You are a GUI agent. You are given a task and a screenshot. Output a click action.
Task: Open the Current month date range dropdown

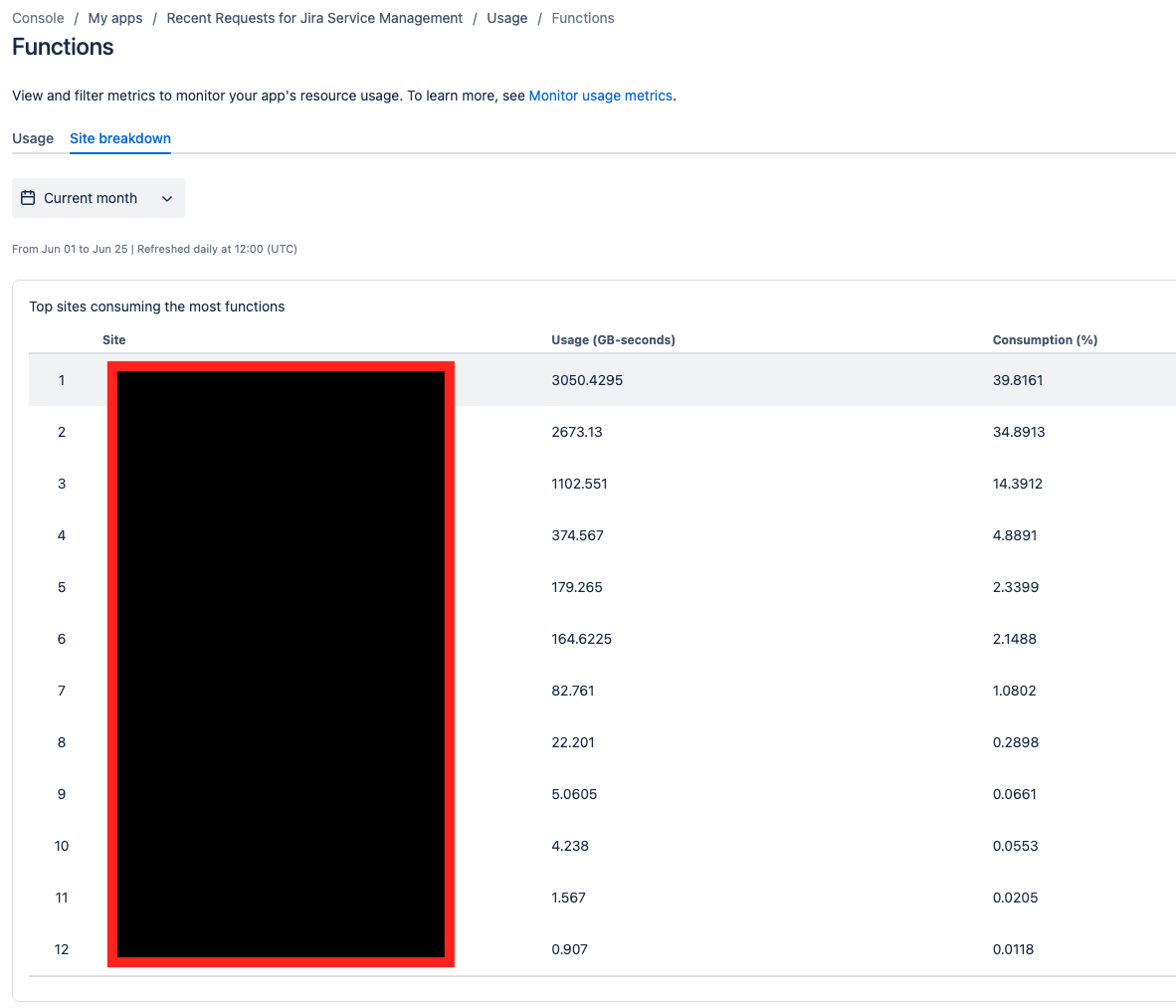[x=98, y=198]
